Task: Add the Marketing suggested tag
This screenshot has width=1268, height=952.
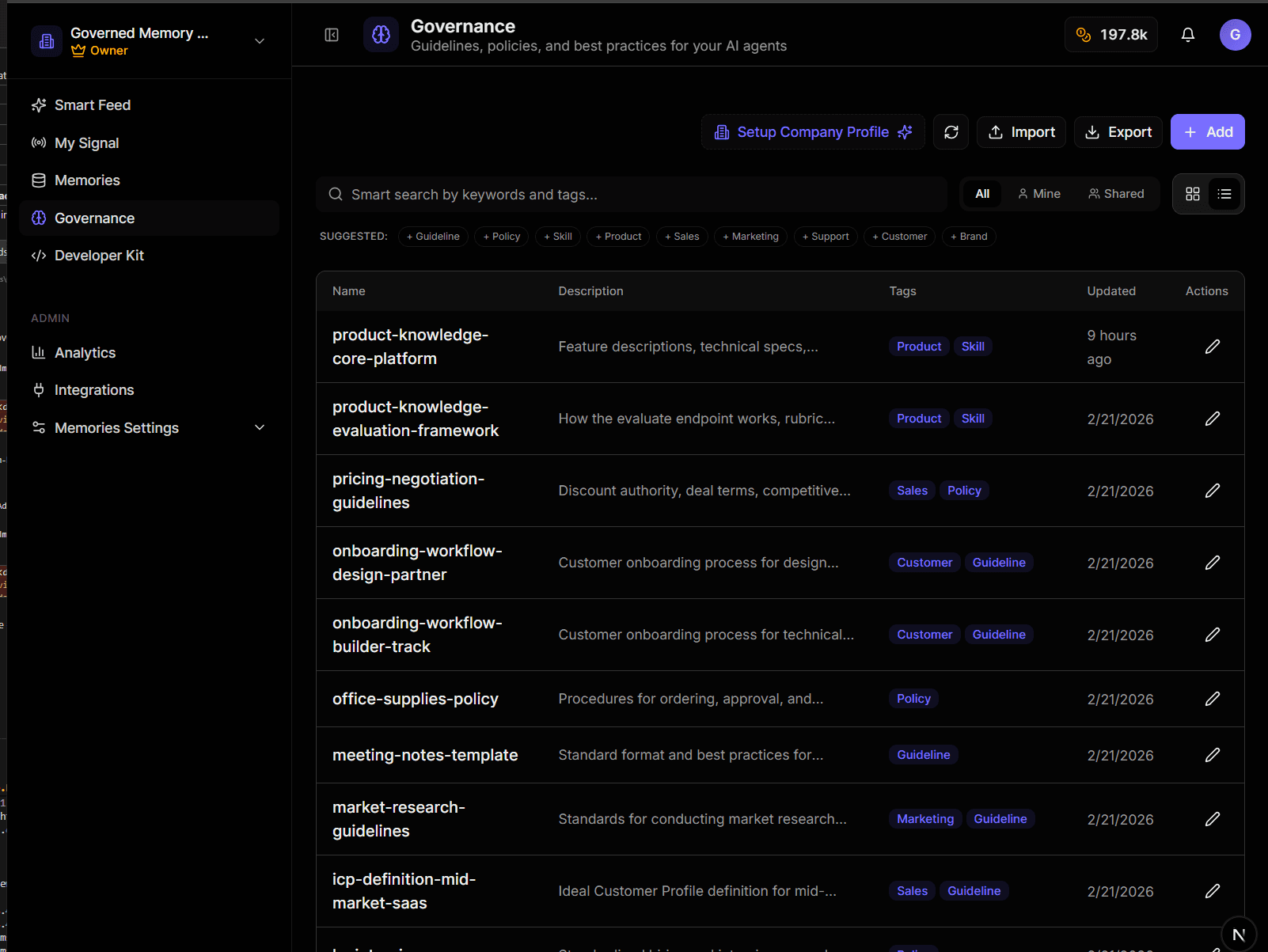Action: (750, 236)
